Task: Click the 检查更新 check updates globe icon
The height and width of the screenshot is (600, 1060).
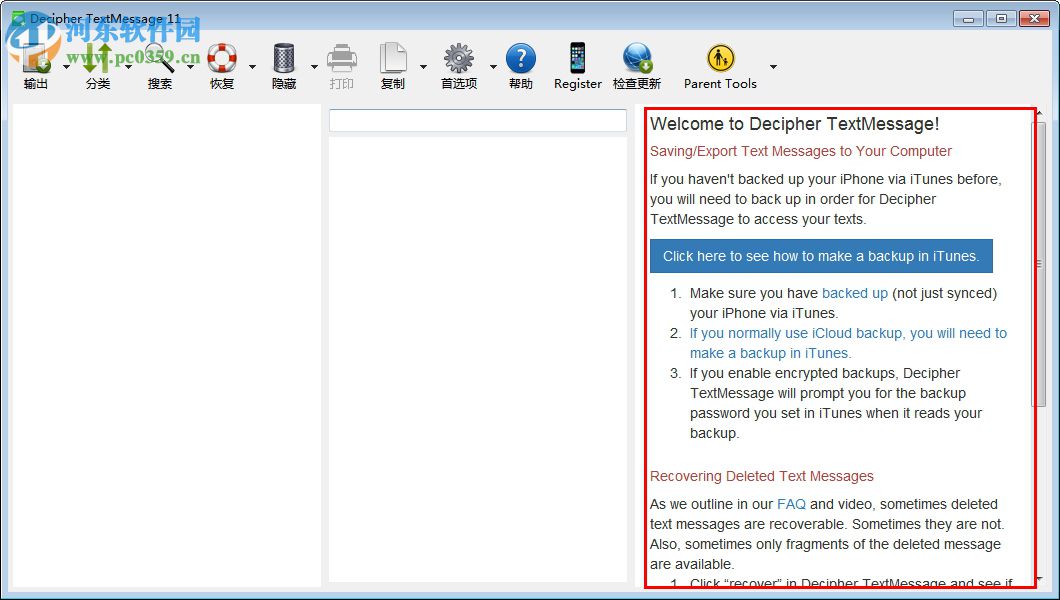Action: (637, 60)
